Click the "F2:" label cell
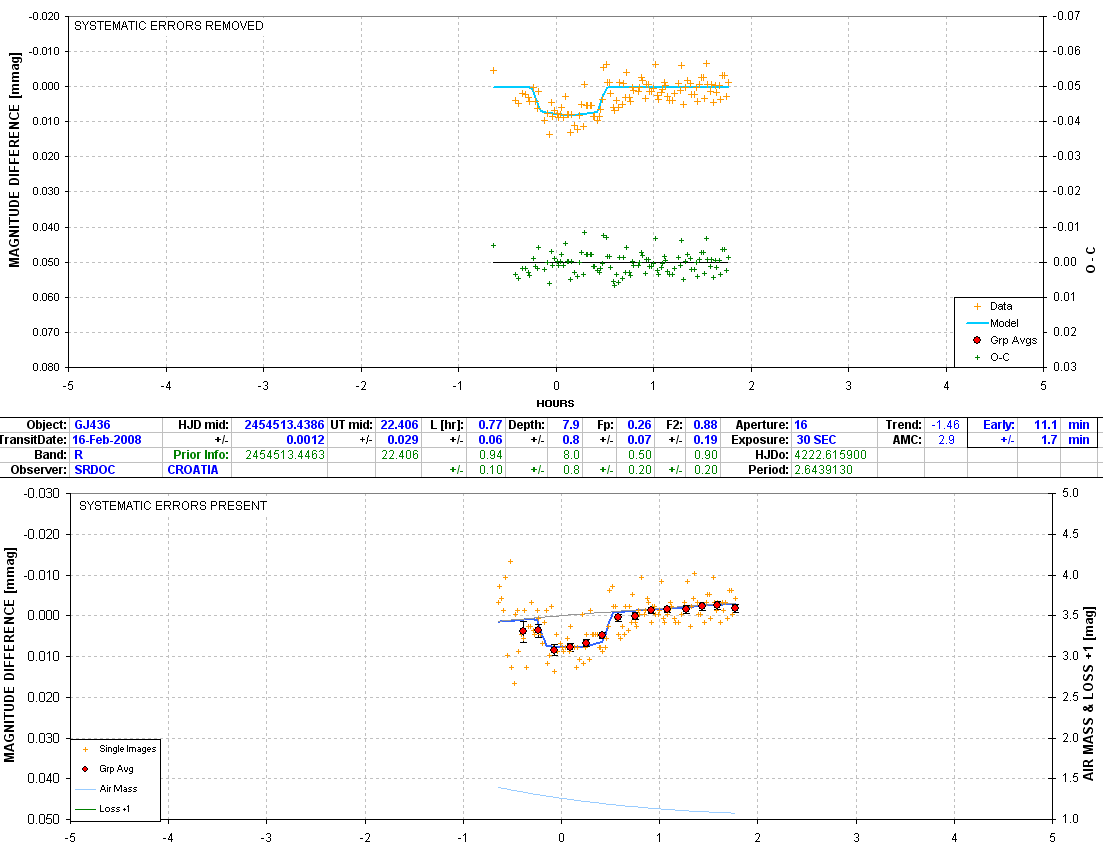Screen dimensions: 1103x848 pyautogui.click(x=675, y=425)
